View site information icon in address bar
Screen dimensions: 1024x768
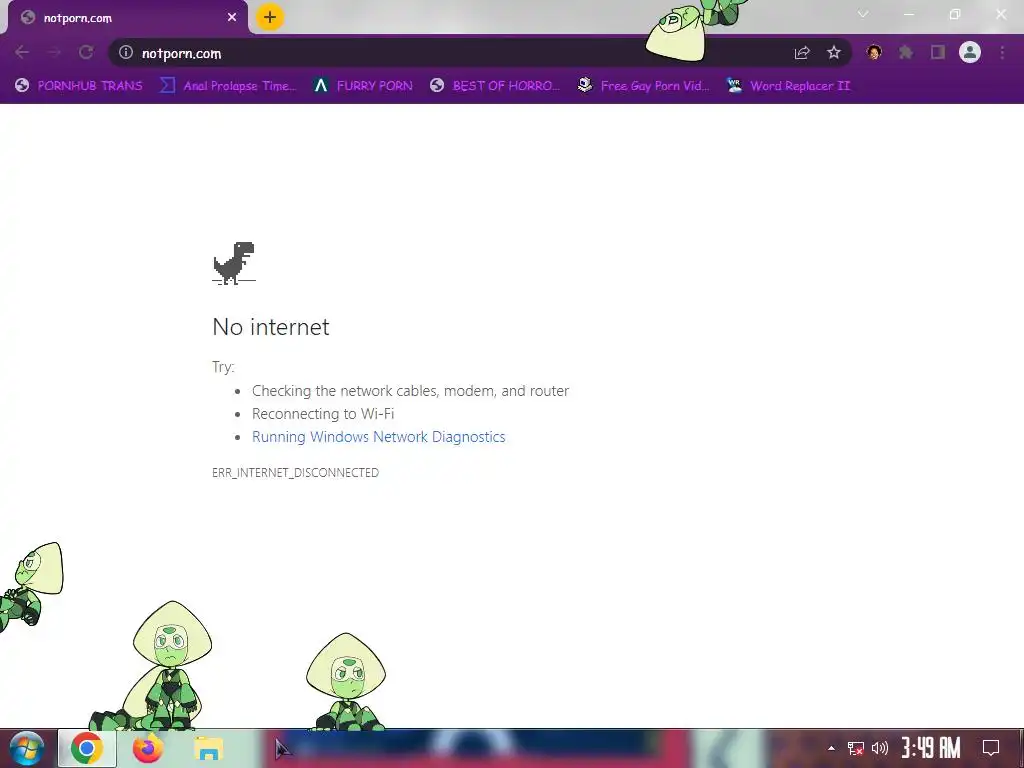coord(126,52)
